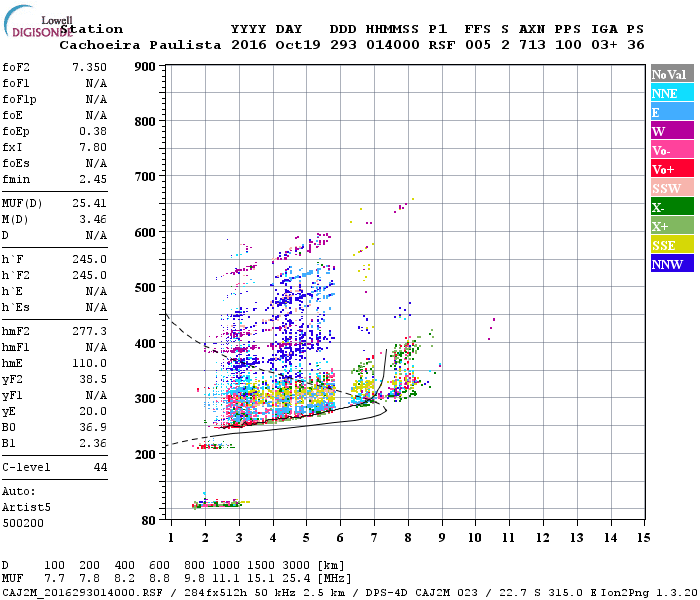Click the P1 value RSF
Viewport: 700px width, 600px height.
click(x=442, y=45)
